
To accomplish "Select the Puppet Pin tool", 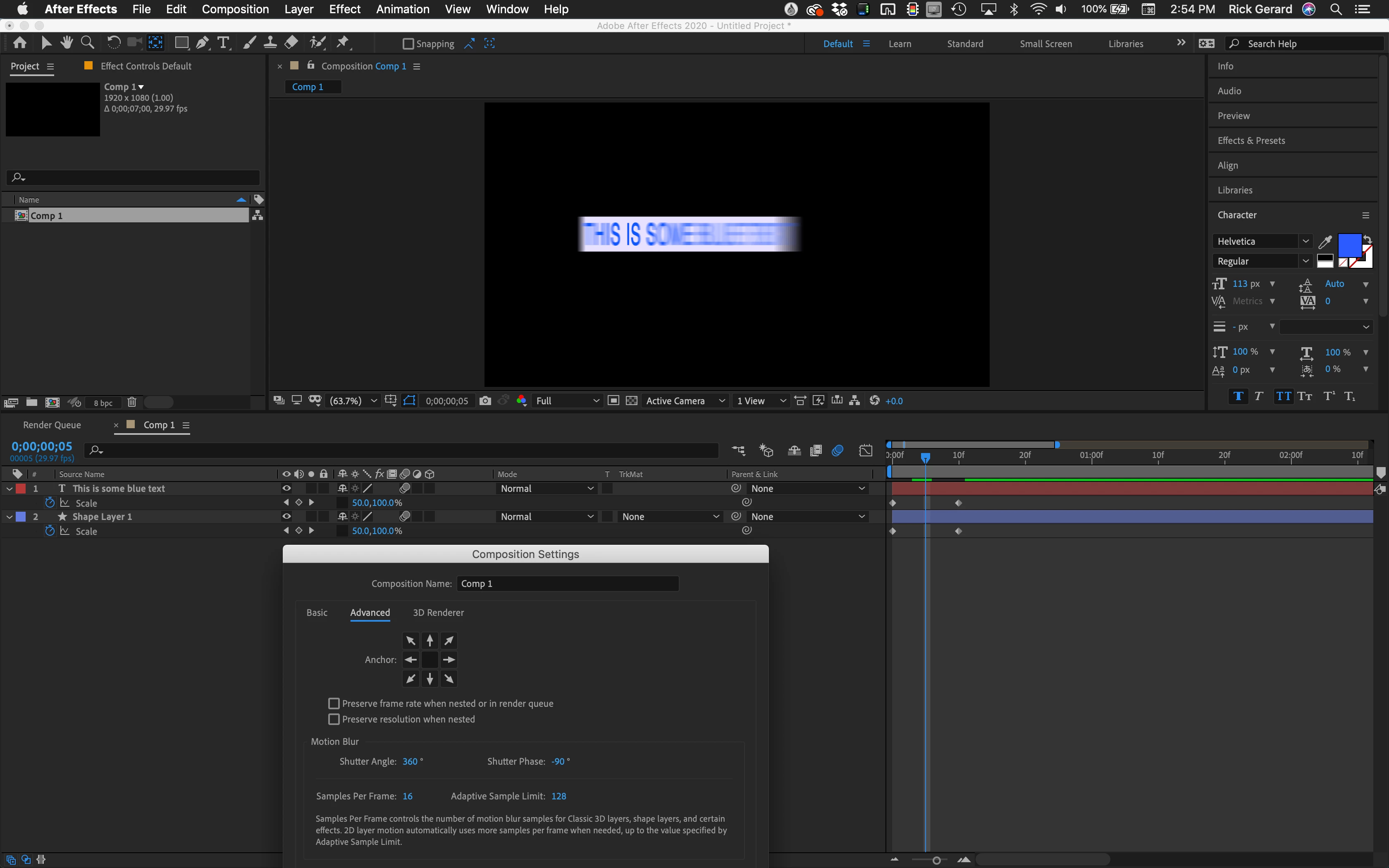I will (343, 43).
